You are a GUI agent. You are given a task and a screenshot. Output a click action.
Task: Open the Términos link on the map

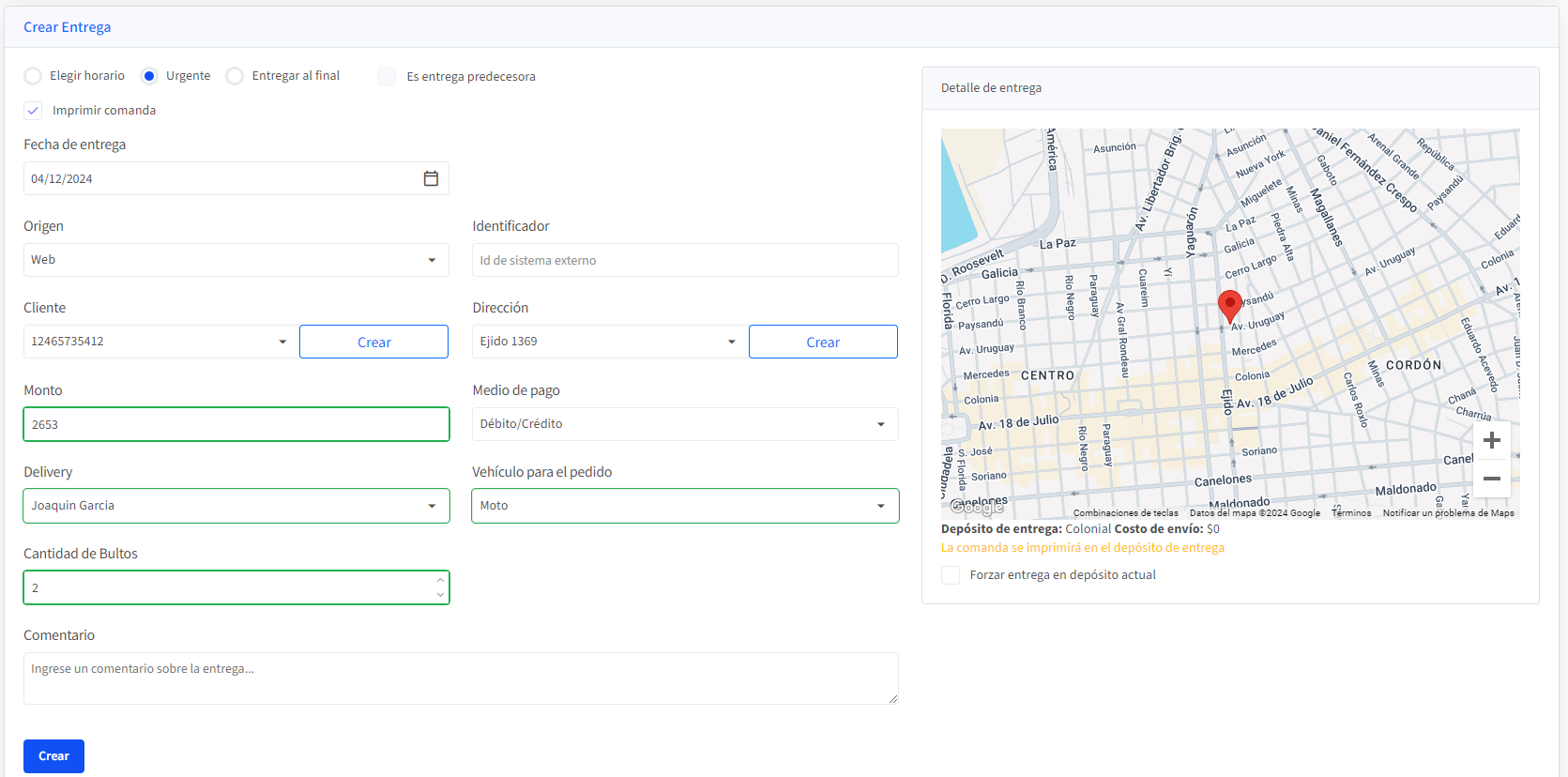pyautogui.click(x=1351, y=513)
